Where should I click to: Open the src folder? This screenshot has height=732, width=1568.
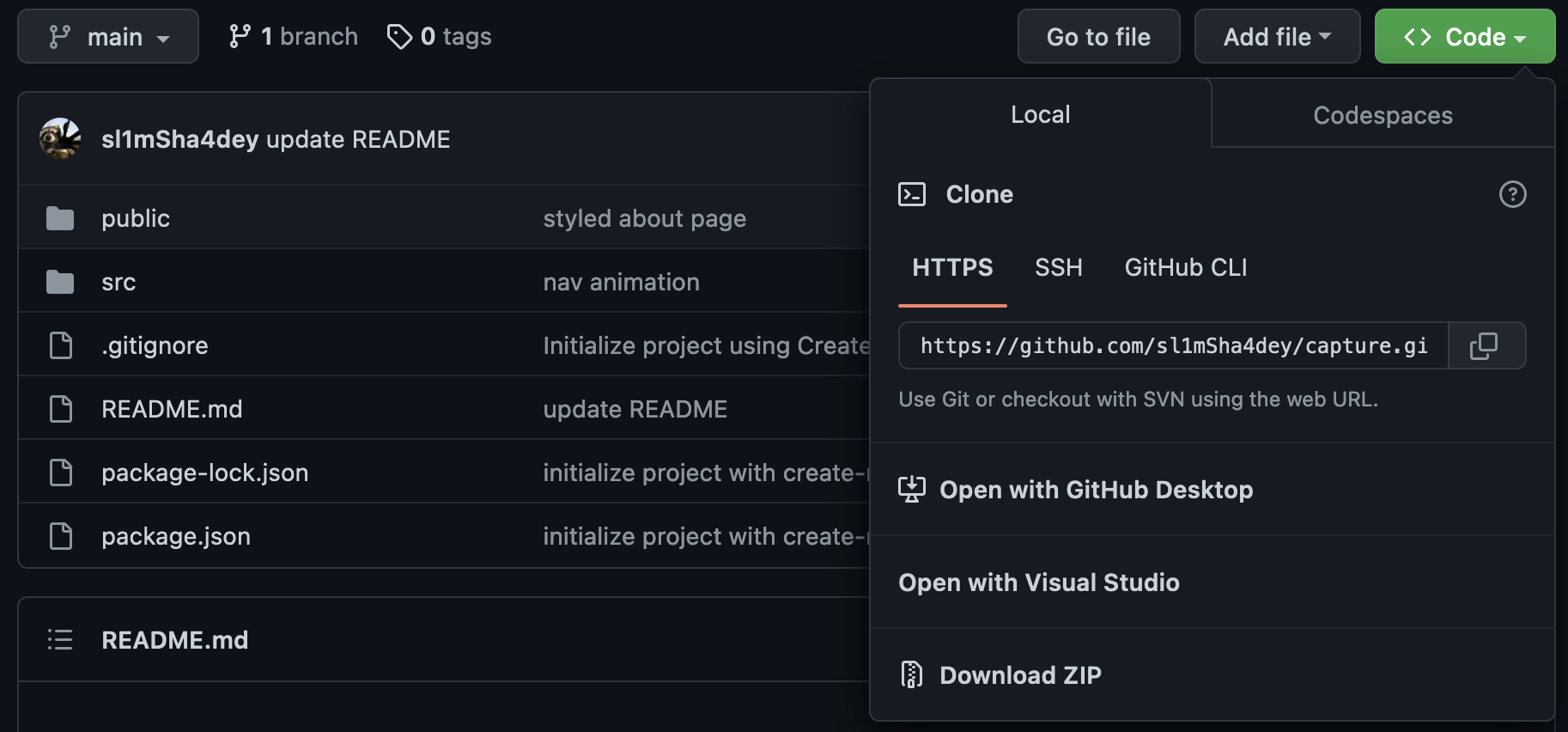tap(119, 282)
